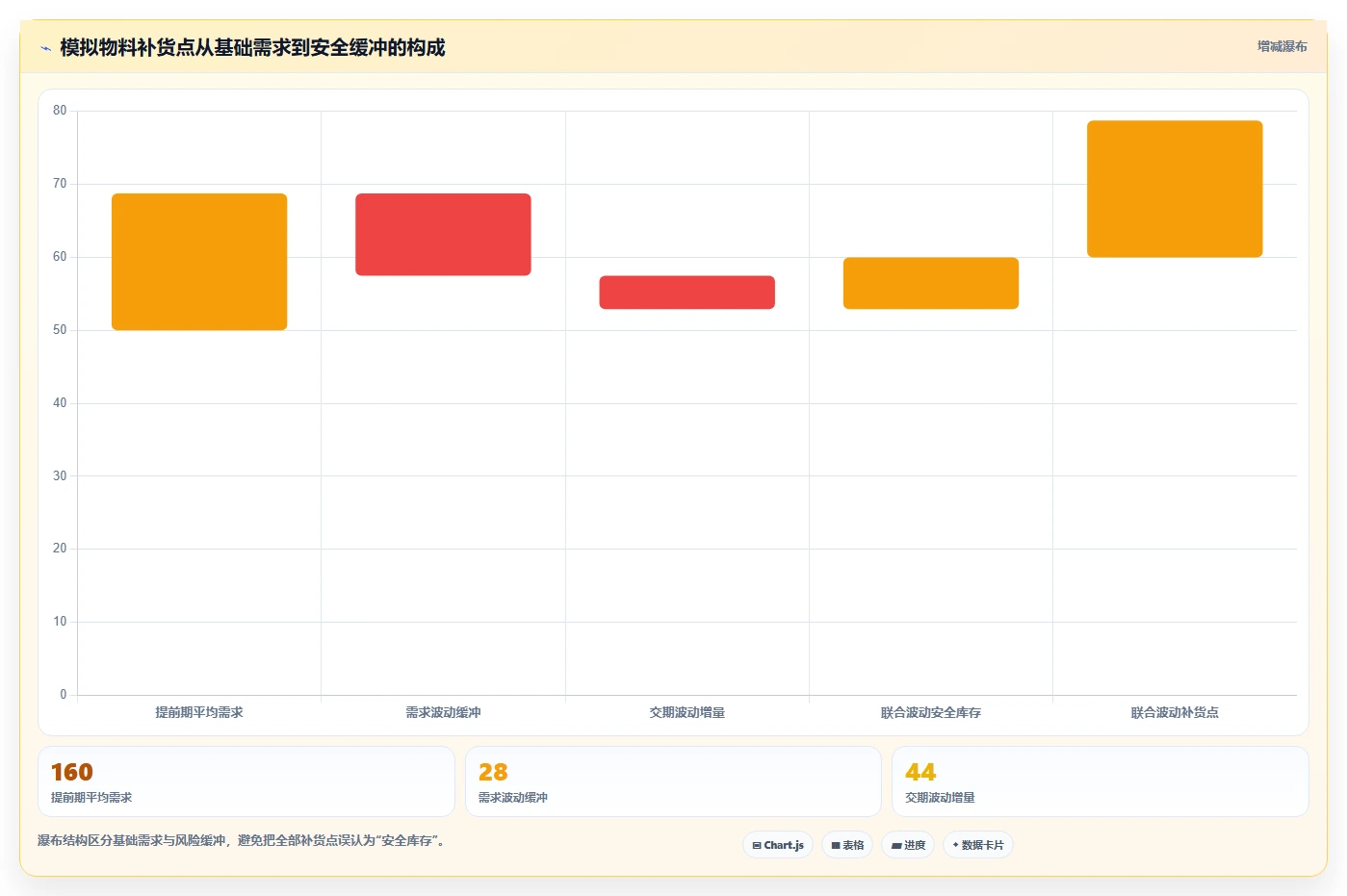The width and height of the screenshot is (1347, 896).
Task: Click the y-axis value 50
Action: tap(60, 330)
